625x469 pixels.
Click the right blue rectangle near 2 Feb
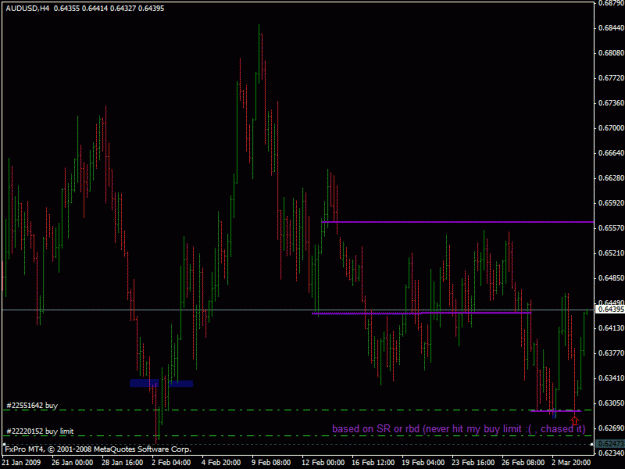pyautogui.click(x=181, y=384)
